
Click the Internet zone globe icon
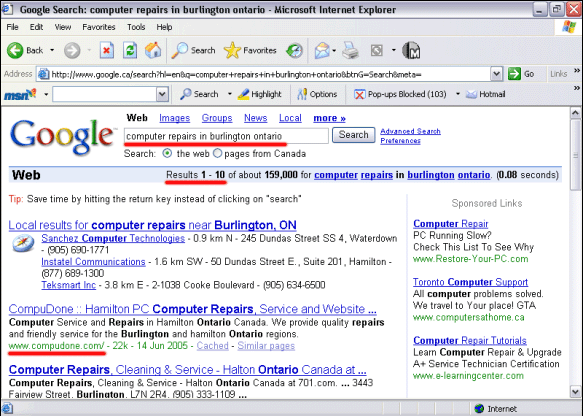coord(479,409)
